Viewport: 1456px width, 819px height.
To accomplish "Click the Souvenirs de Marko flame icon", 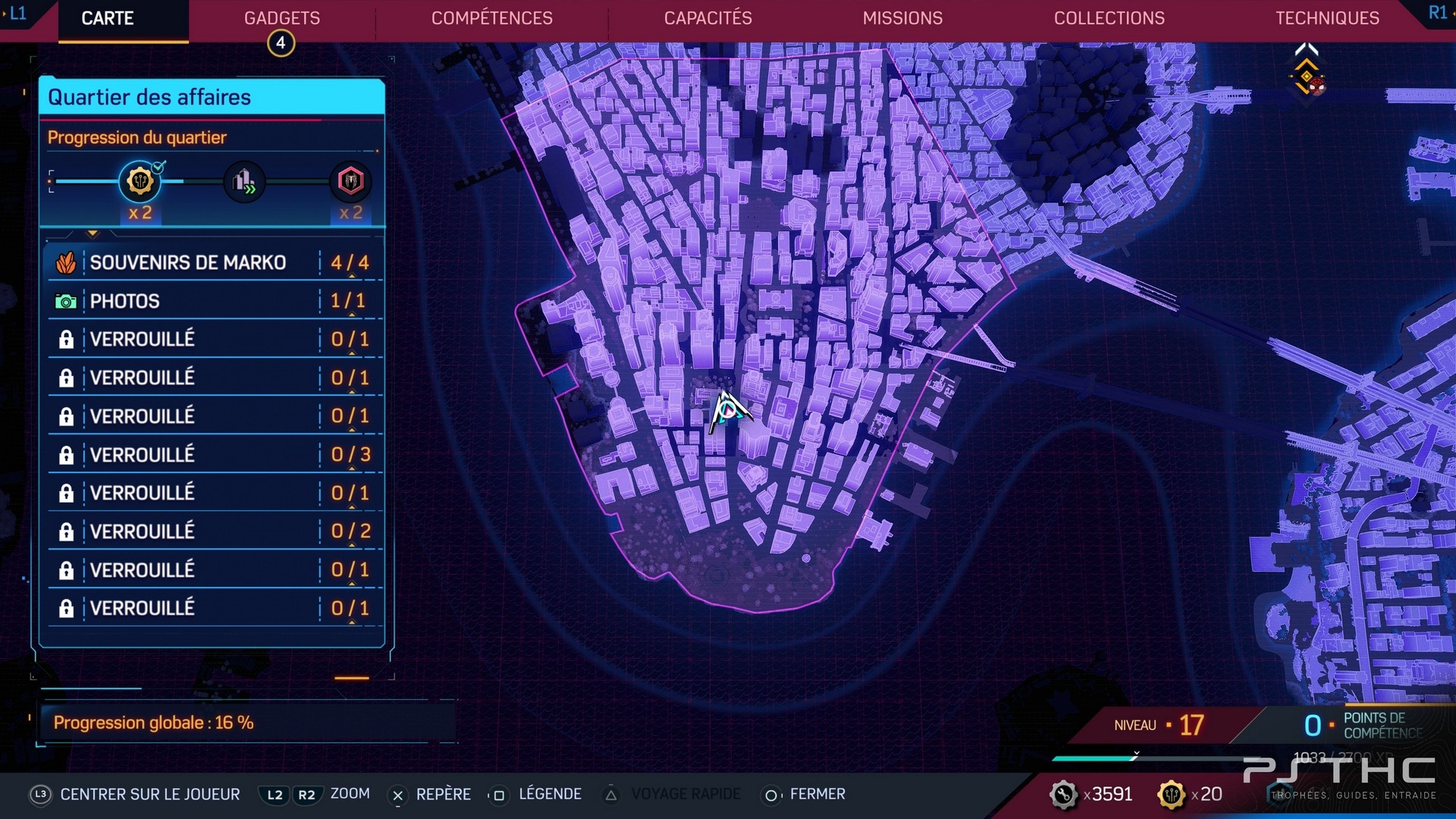I will (66, 262).
